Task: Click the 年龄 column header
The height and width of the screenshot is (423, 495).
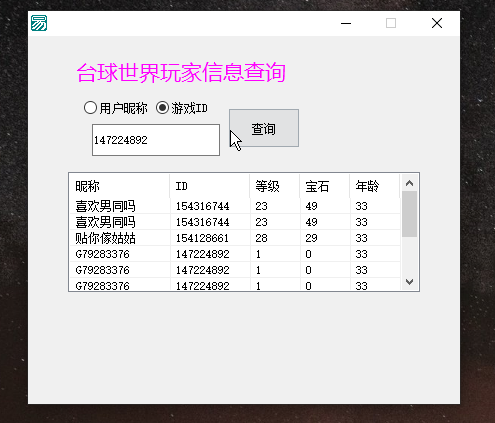Action: click(x=375, y=186)
